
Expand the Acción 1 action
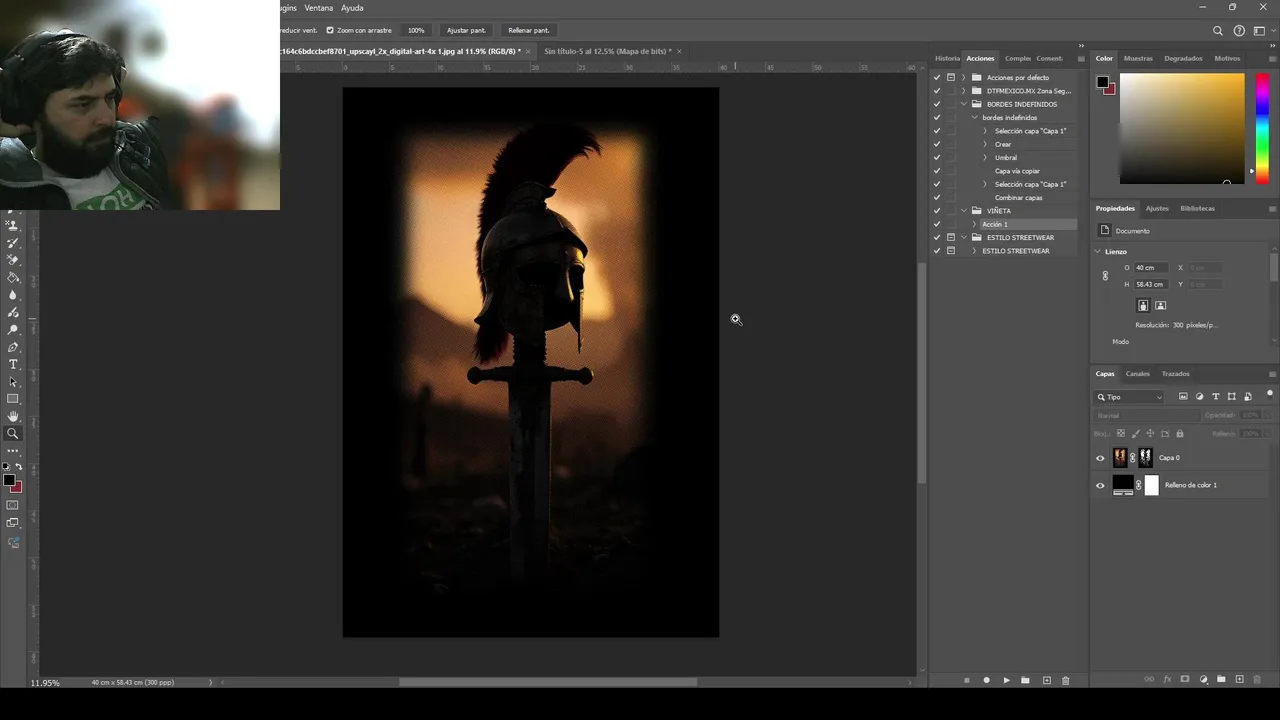(975, 224)
